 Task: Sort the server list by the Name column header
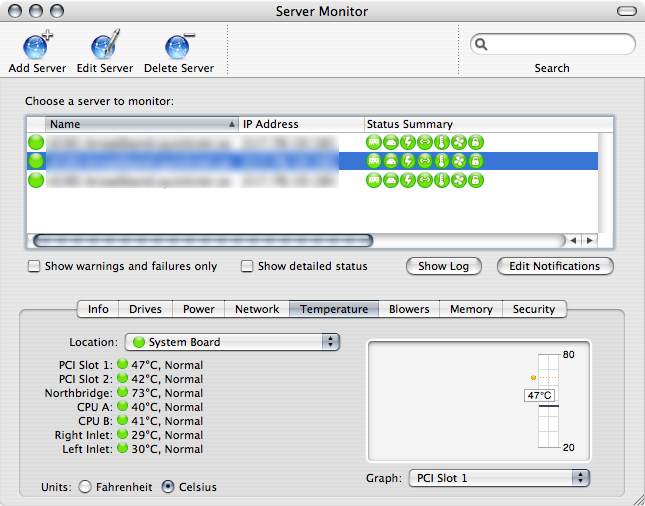coord(130,124)
